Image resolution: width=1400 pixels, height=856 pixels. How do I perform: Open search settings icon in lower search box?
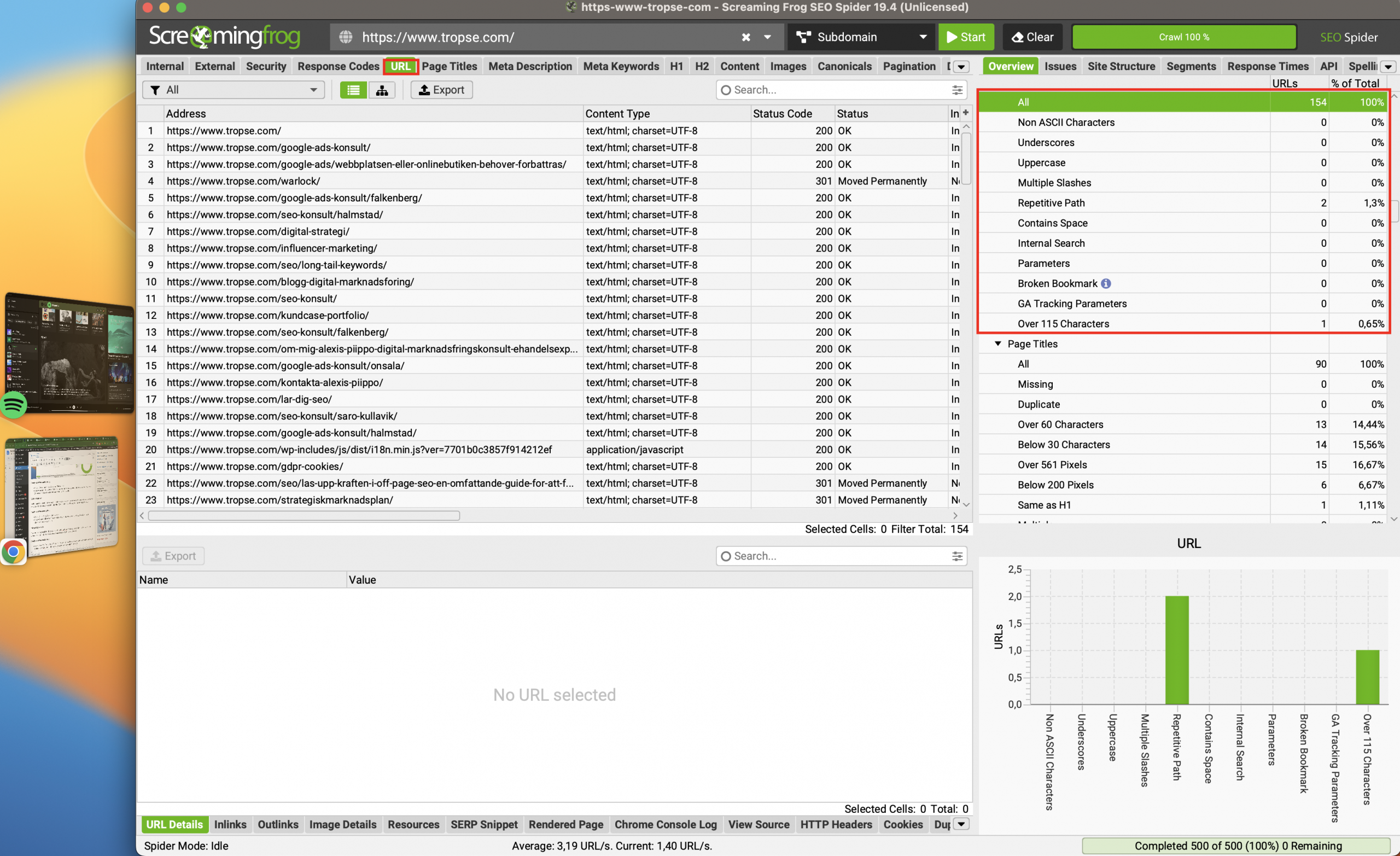(957, 556)
